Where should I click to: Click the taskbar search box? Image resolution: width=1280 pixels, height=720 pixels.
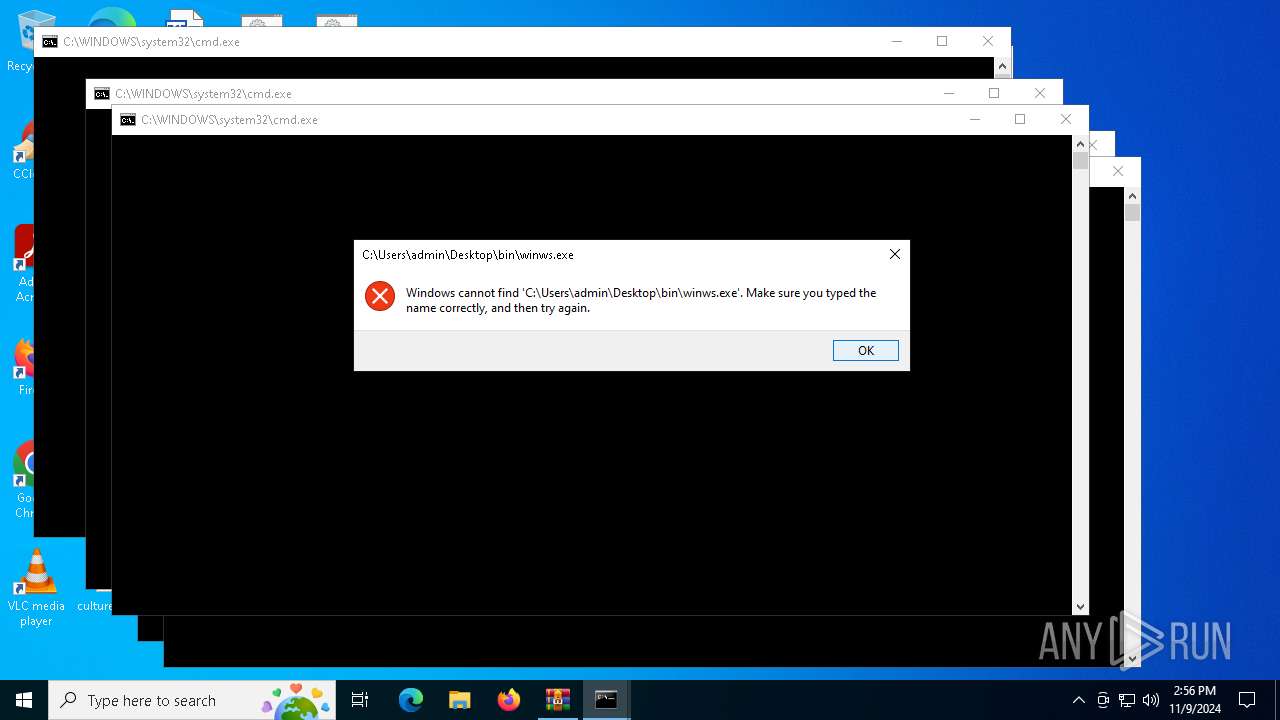click(x=192, y=700)
